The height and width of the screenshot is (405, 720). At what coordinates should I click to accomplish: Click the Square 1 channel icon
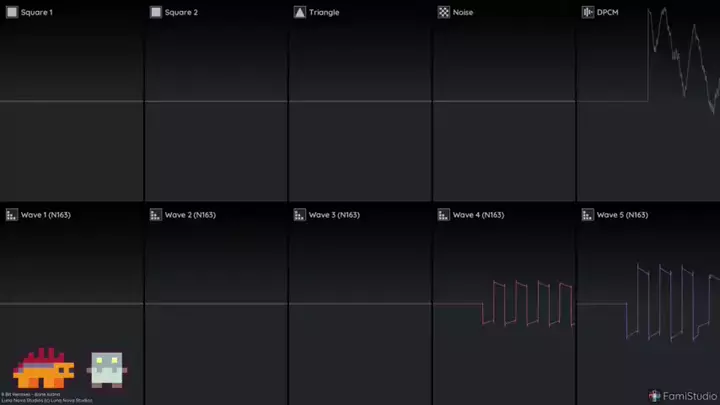point(12,12)
